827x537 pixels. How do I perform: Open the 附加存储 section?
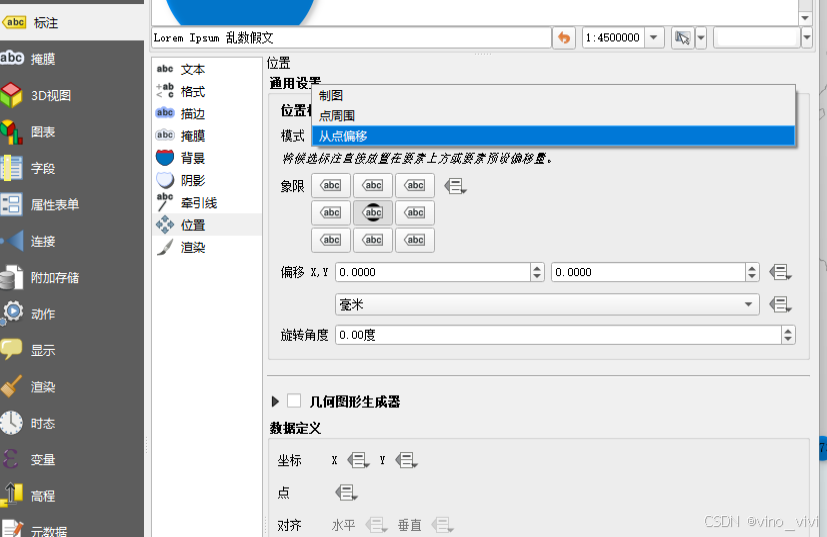pyautogui.click(x=71, y=277)
